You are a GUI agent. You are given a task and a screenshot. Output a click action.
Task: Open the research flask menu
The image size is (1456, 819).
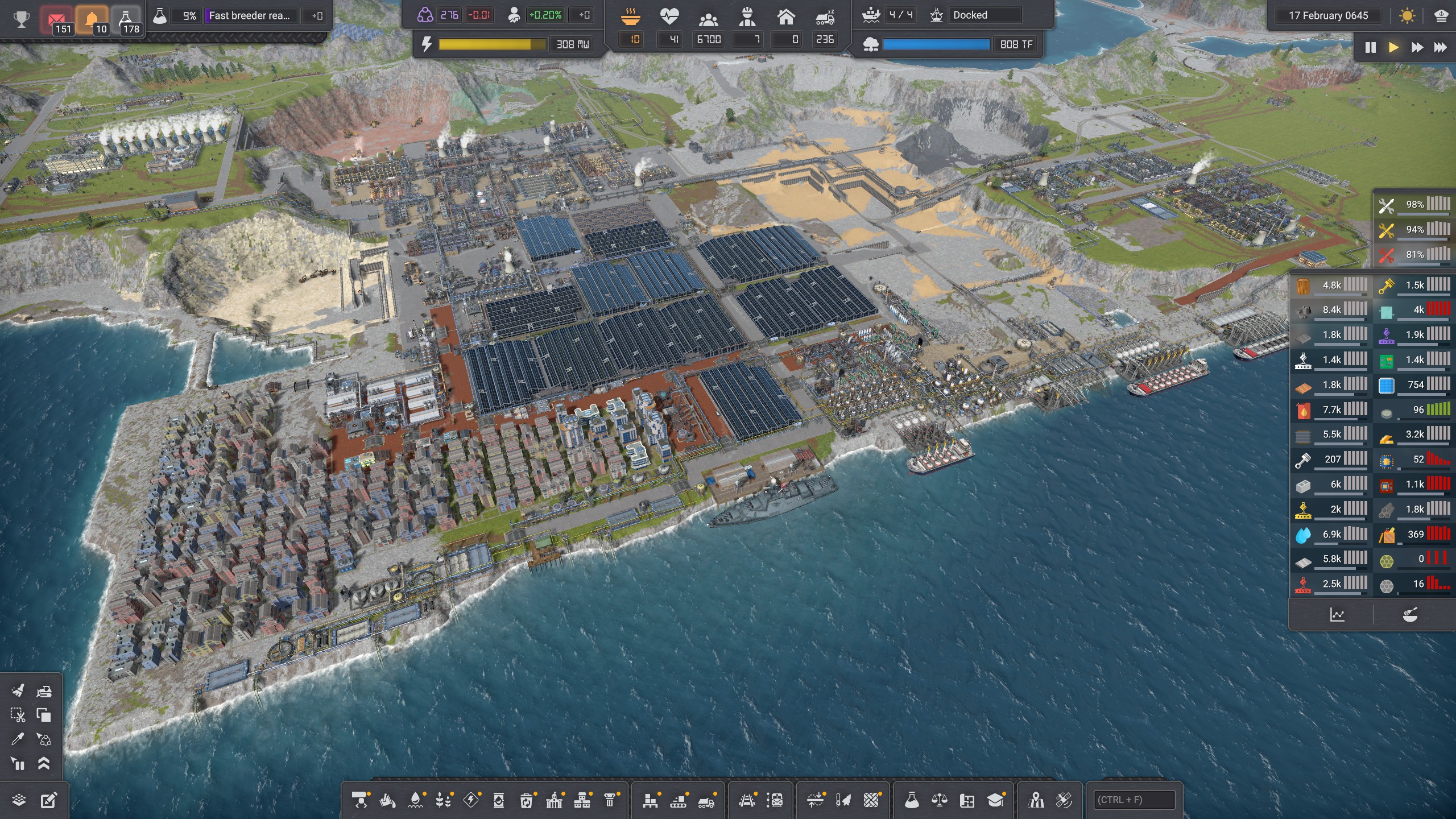point(912,800)
